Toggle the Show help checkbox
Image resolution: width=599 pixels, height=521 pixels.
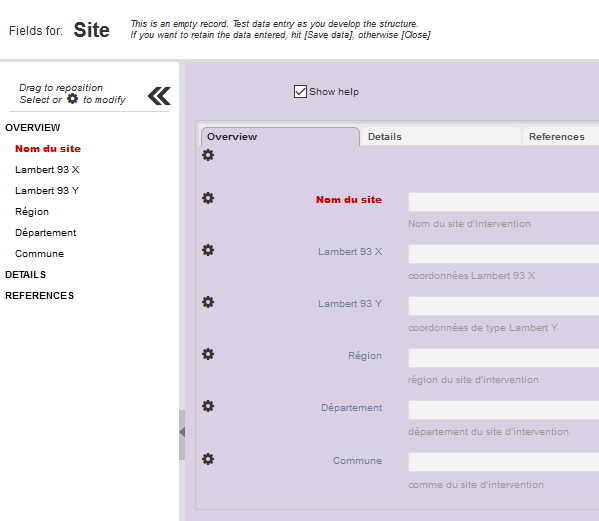click(x=300, y=92)
